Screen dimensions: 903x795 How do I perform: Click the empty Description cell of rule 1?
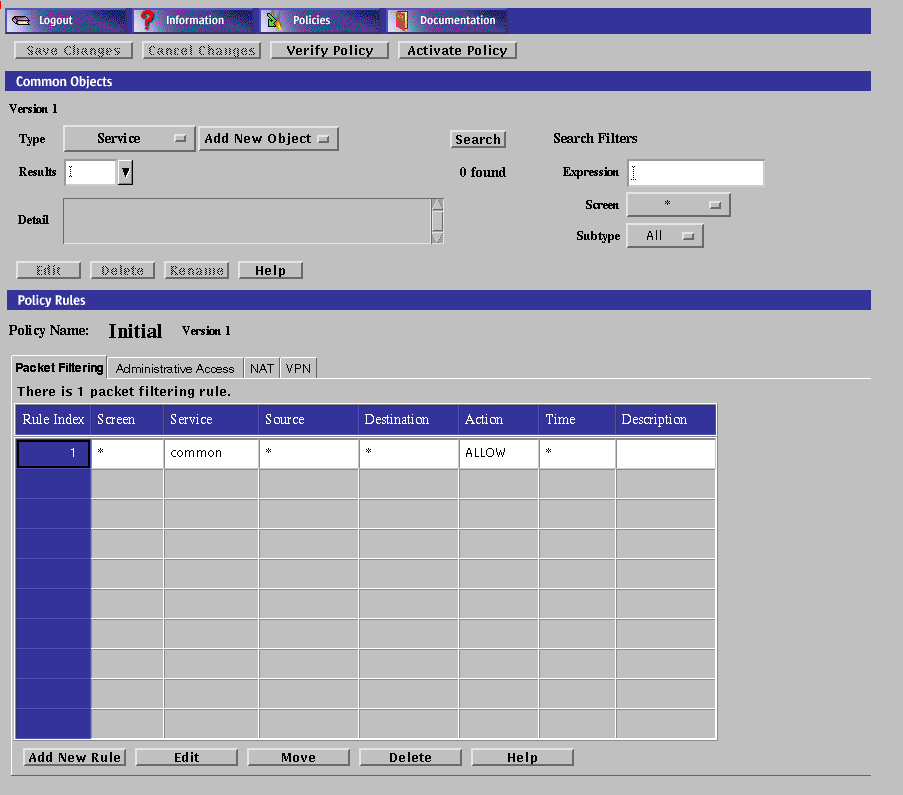tap(666, 453)
